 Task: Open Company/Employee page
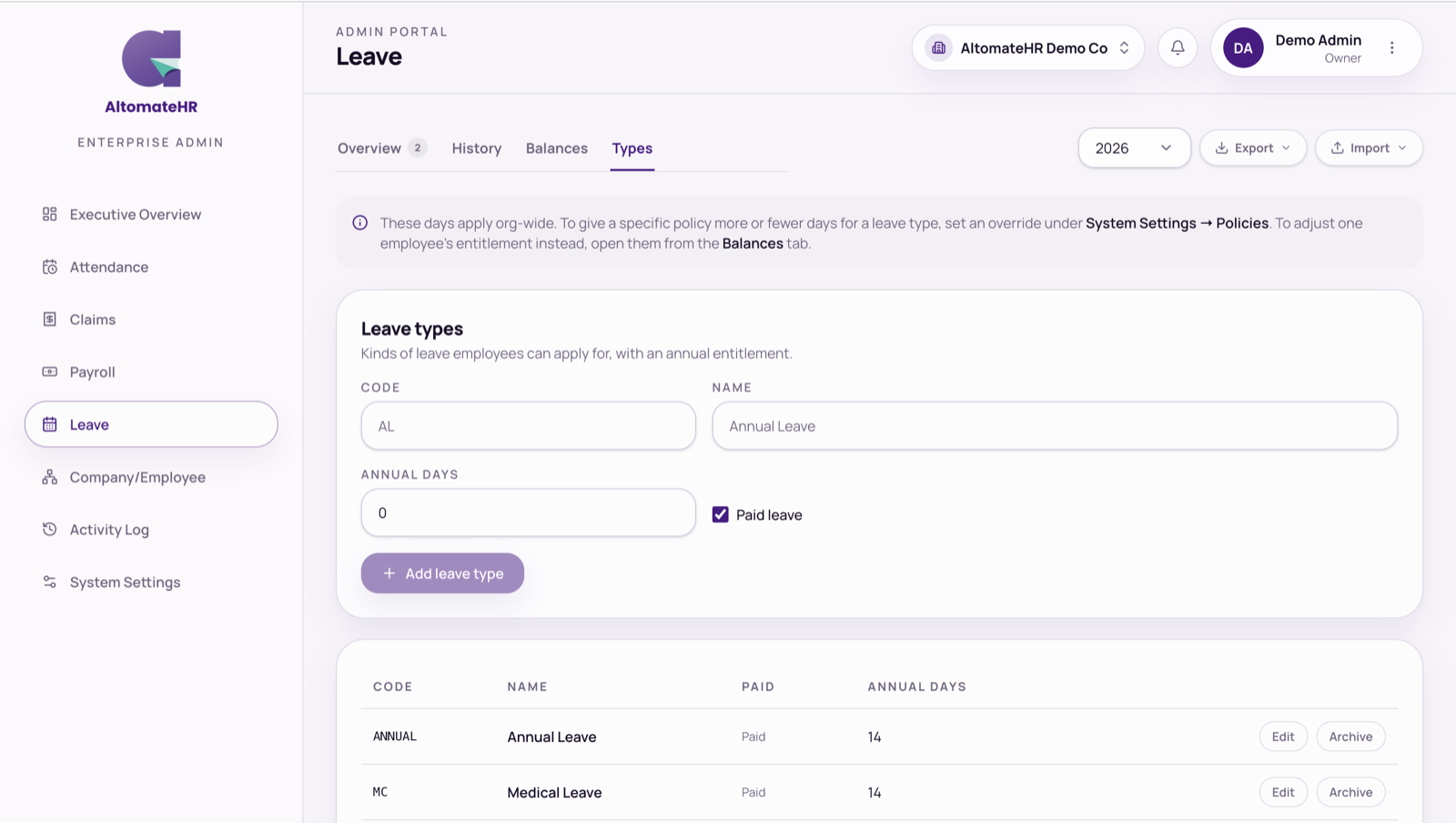coord(151,477)
